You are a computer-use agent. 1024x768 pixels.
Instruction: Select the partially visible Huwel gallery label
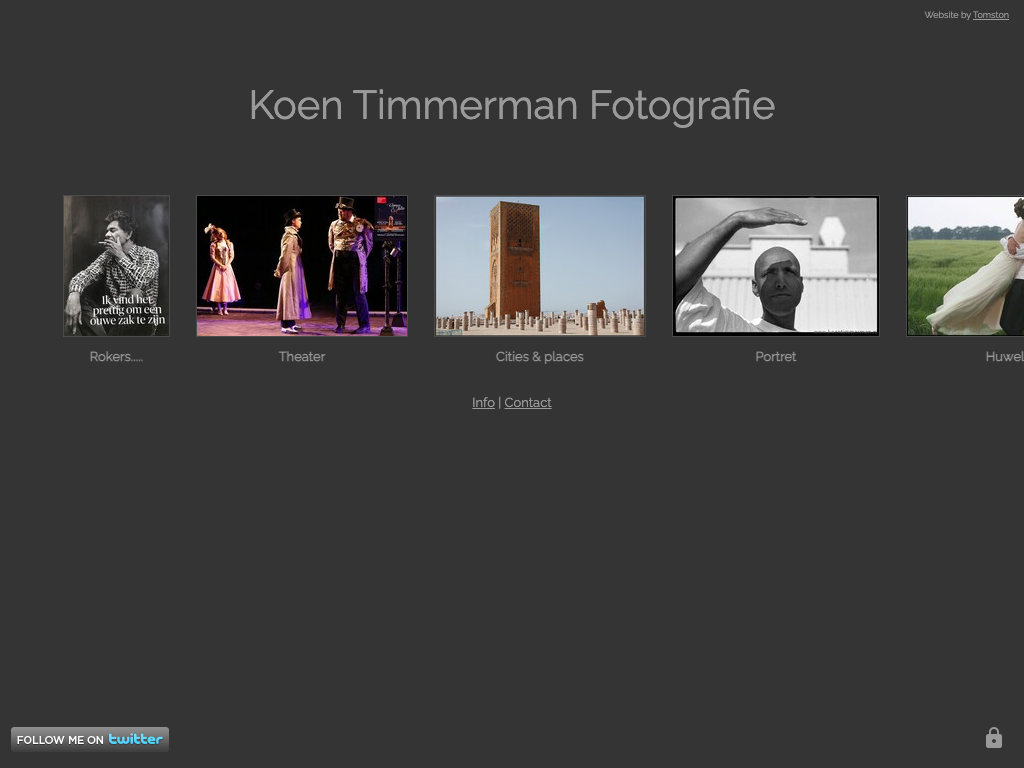pyautogui.click(x=1004, y=357)
